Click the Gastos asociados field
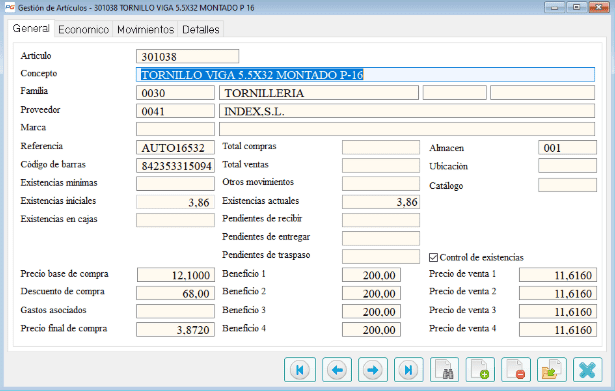 point(175,311)
